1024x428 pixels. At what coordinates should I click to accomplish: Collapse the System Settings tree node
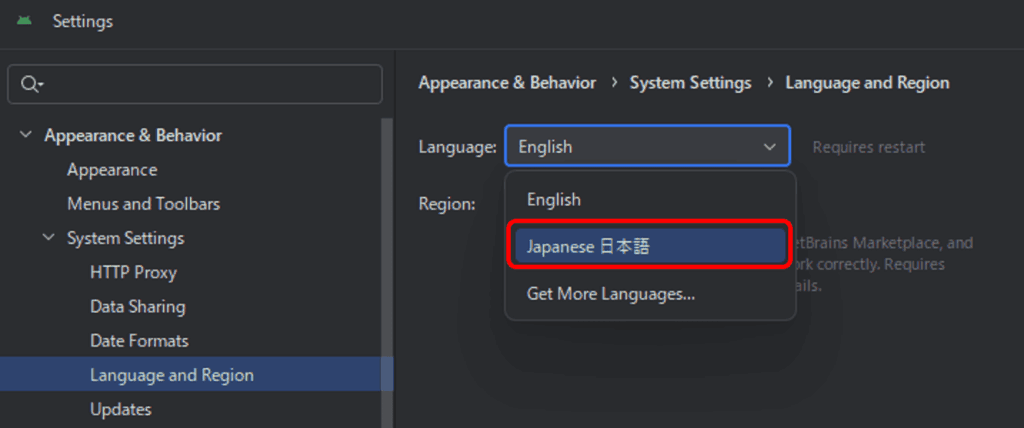(49, 238)
